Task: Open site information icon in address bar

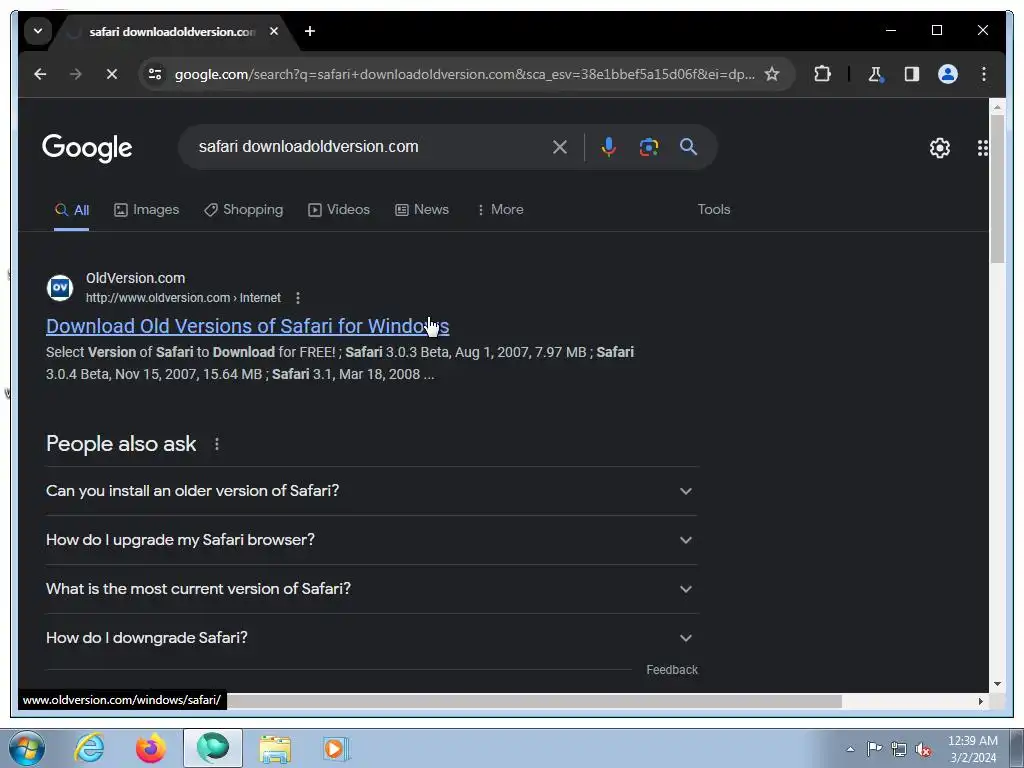Action: 155,74
